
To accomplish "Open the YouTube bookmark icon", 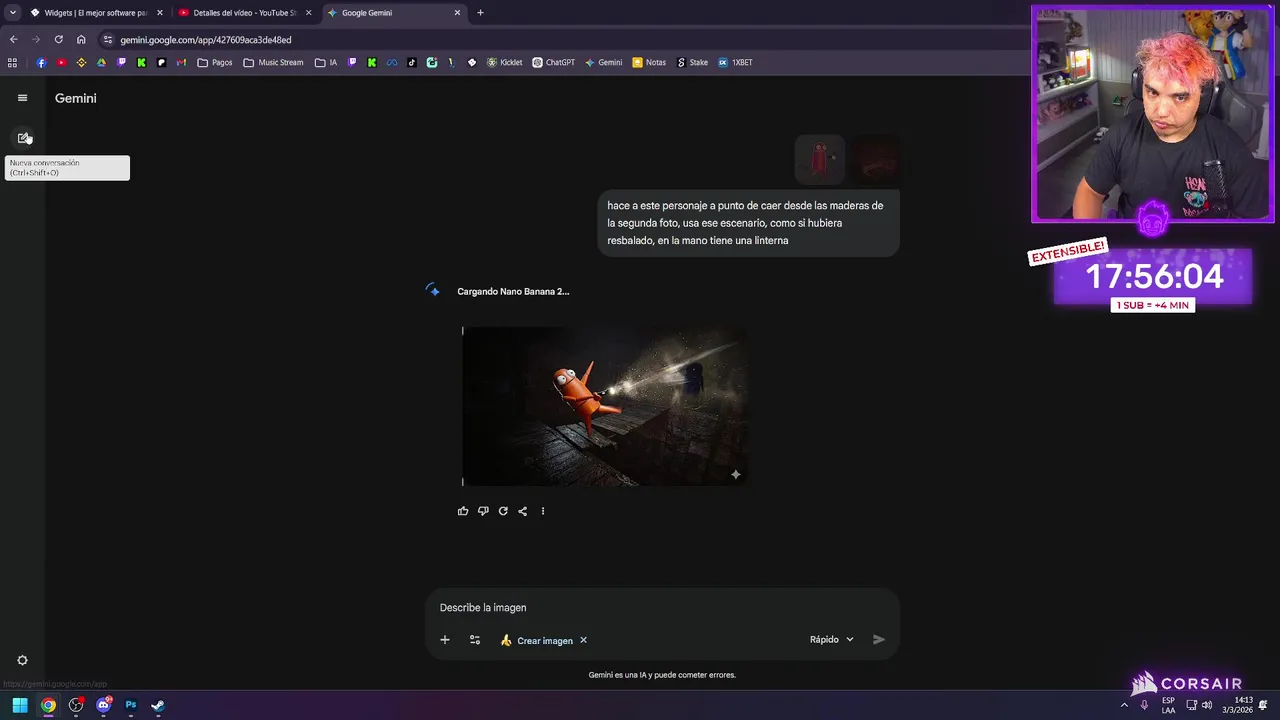I will click(x=61, y=62).
